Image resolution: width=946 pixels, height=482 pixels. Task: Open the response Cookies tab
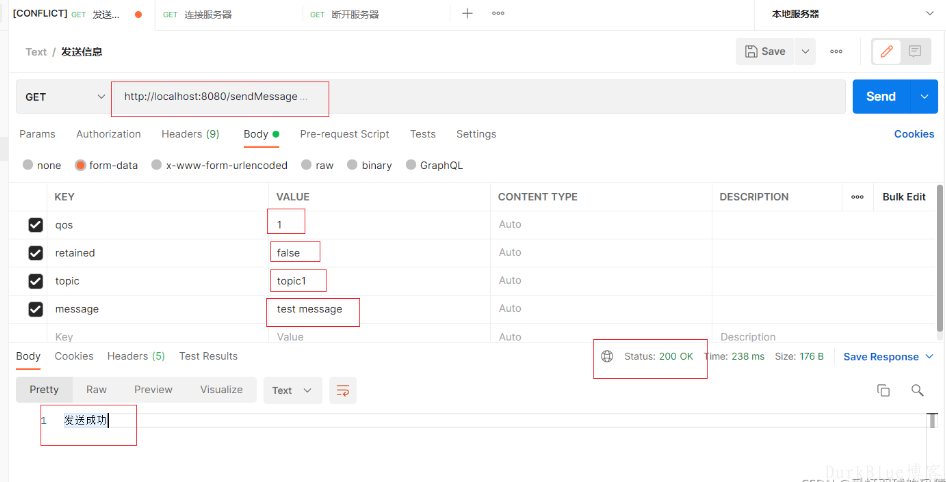click(x=74, y=356)
